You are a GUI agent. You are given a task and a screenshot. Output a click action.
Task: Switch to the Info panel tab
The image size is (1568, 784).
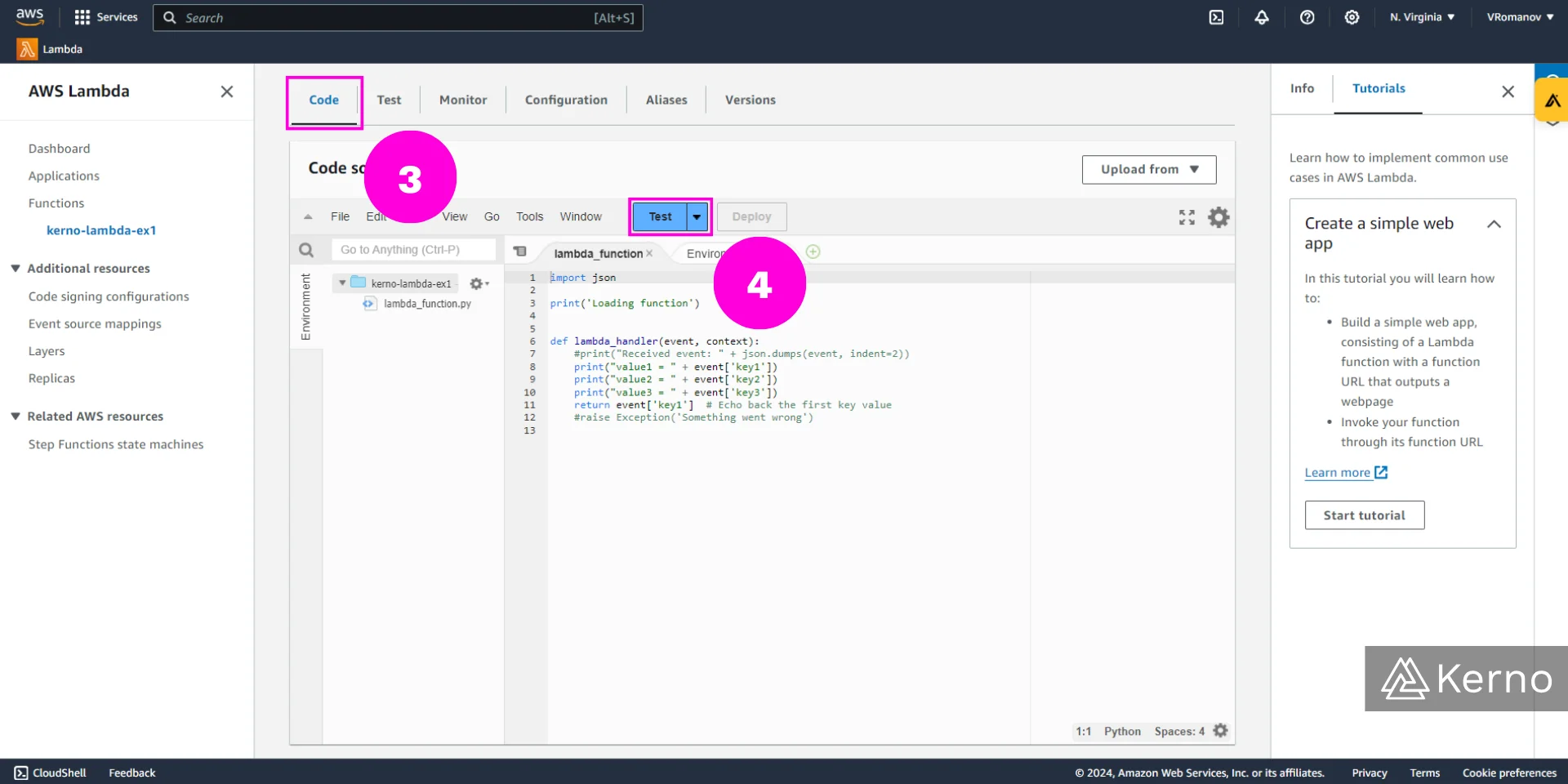tap(1302, 88)
